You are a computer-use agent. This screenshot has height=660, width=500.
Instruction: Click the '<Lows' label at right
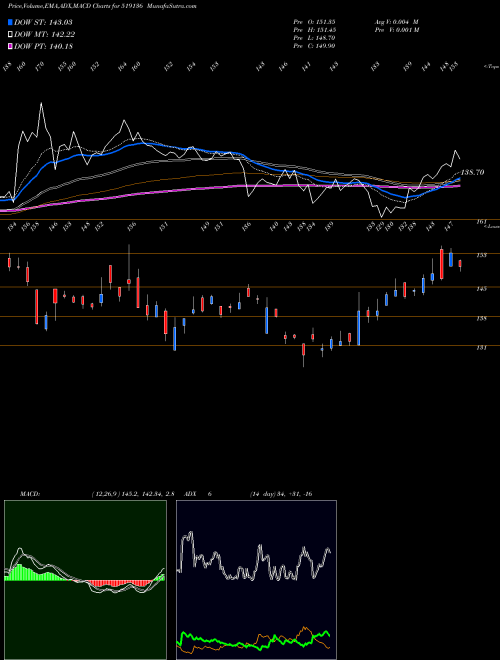pyautogui.click(x=492, y=226)
